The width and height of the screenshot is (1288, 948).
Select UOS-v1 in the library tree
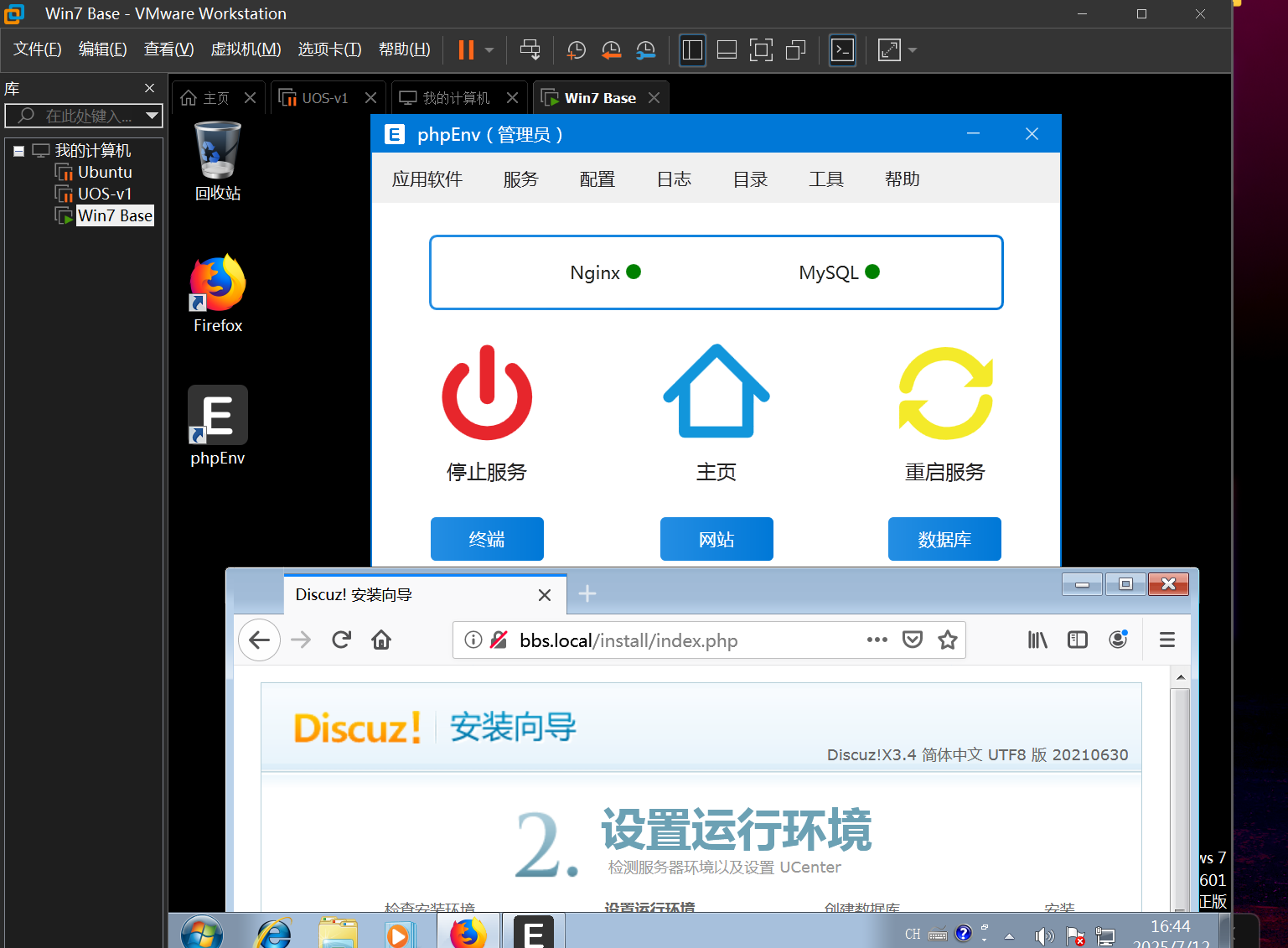click(105, 194)
